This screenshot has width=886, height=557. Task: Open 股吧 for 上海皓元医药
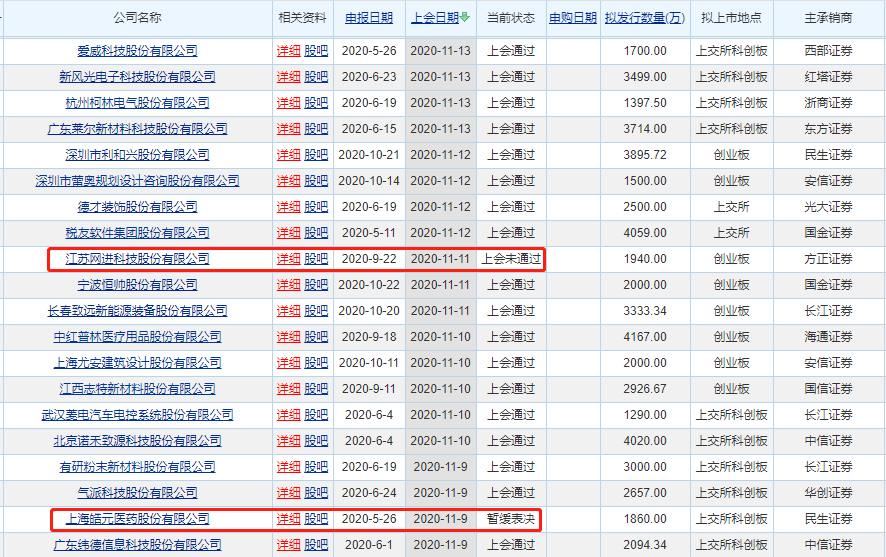pos(316,519)
